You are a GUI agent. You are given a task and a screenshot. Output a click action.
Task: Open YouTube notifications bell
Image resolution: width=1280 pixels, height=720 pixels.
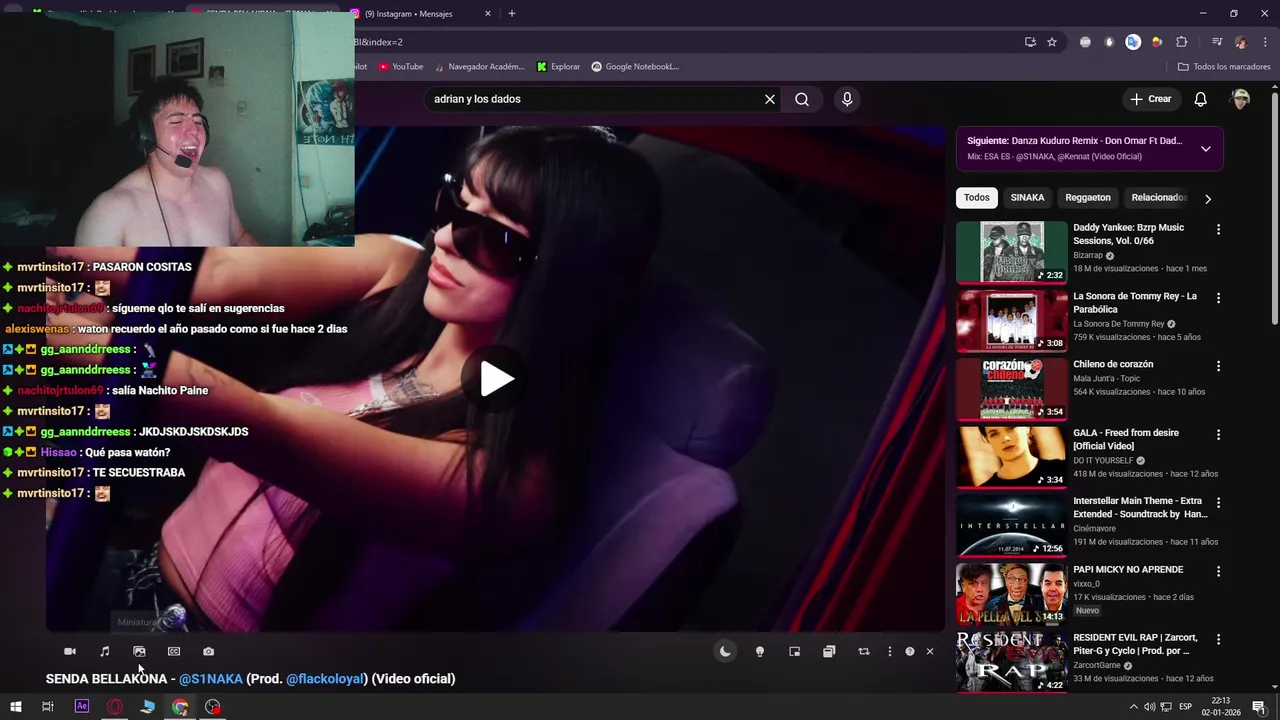[x=1201, y=99]
